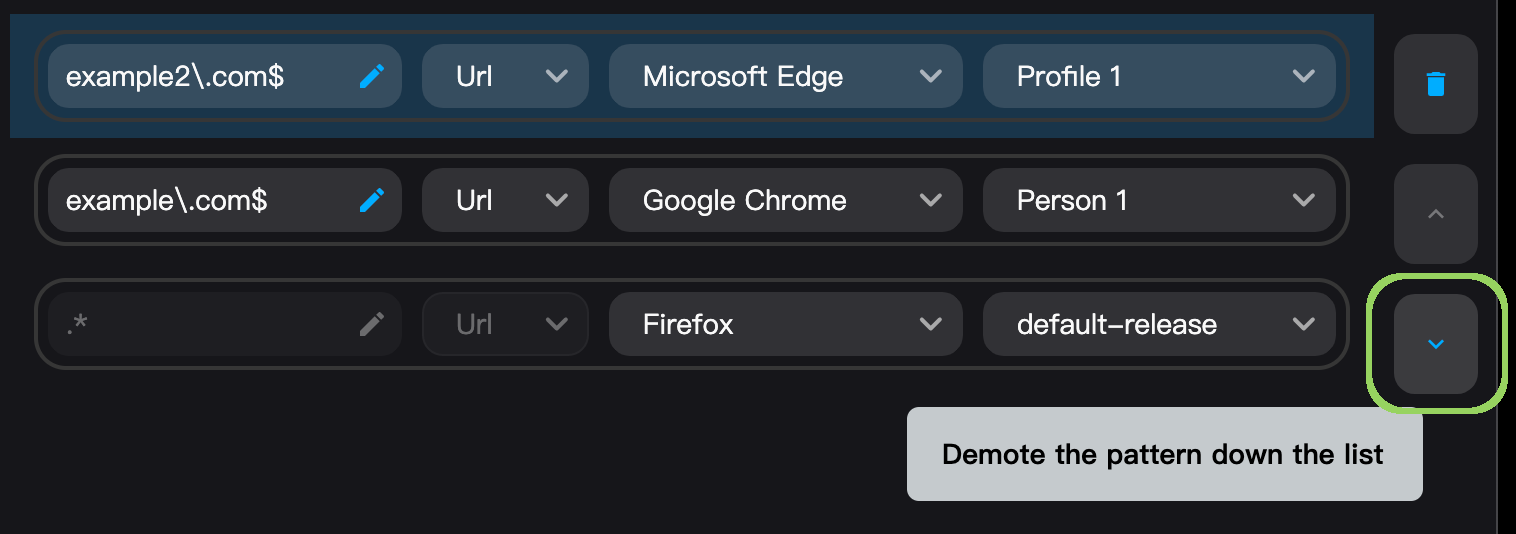The width and height of the screenshot is (1516, 534).
Task: Edit the example2\.com$ pattern with pencil icon
Action: tap(372, 76)
